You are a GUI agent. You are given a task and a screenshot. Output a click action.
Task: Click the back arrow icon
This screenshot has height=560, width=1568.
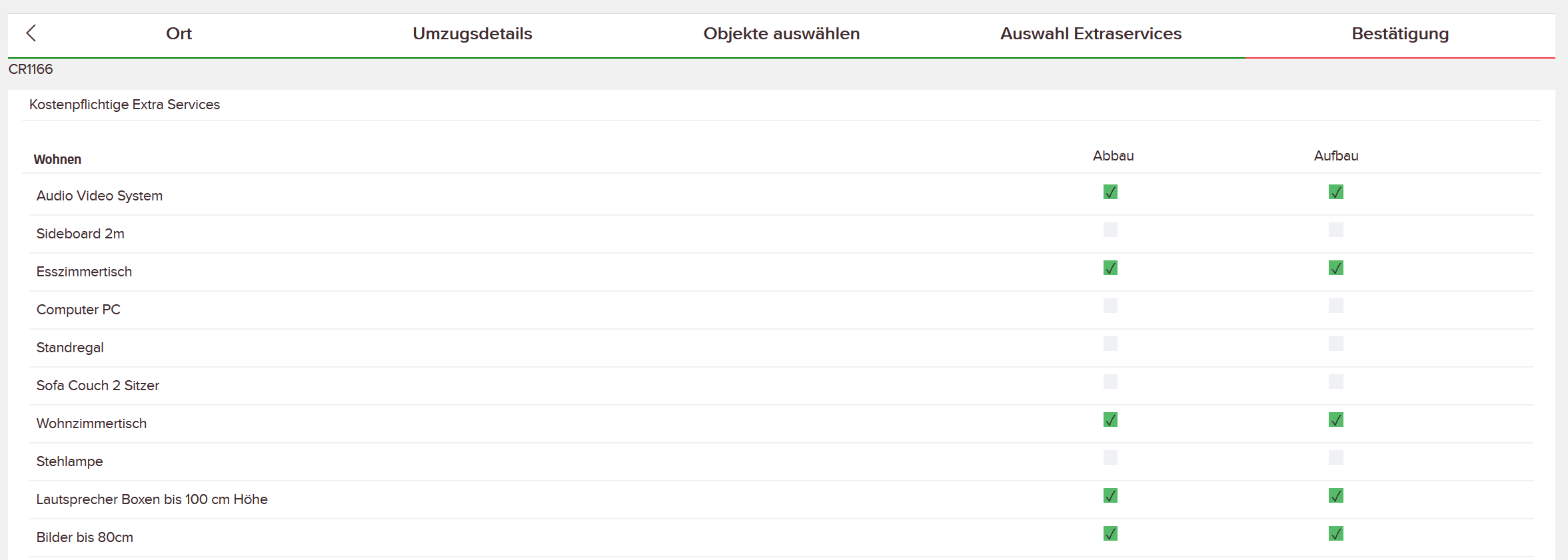31,33
